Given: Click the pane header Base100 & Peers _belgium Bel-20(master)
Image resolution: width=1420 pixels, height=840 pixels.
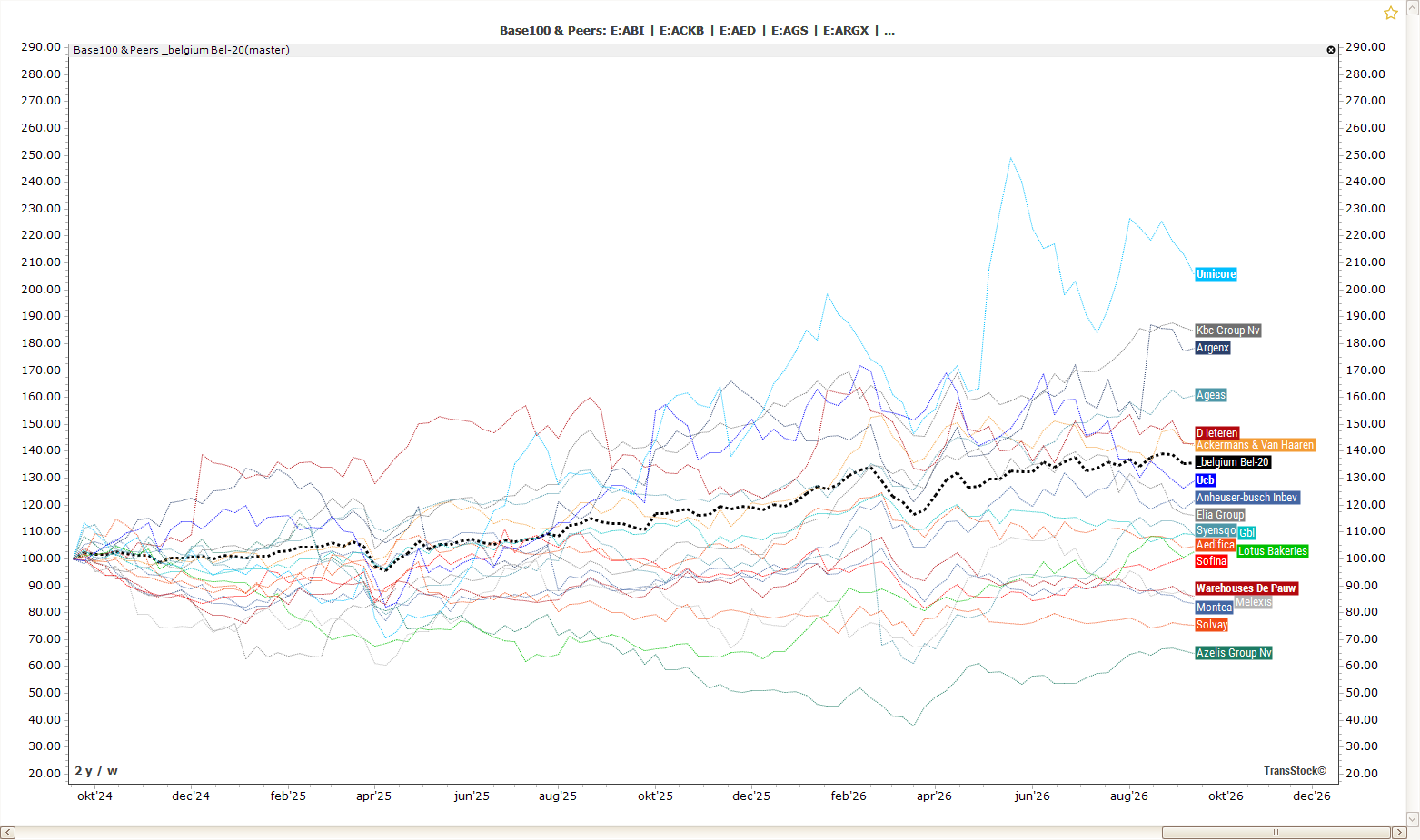Looking at the screenshot, I should (x=182, y=50).
